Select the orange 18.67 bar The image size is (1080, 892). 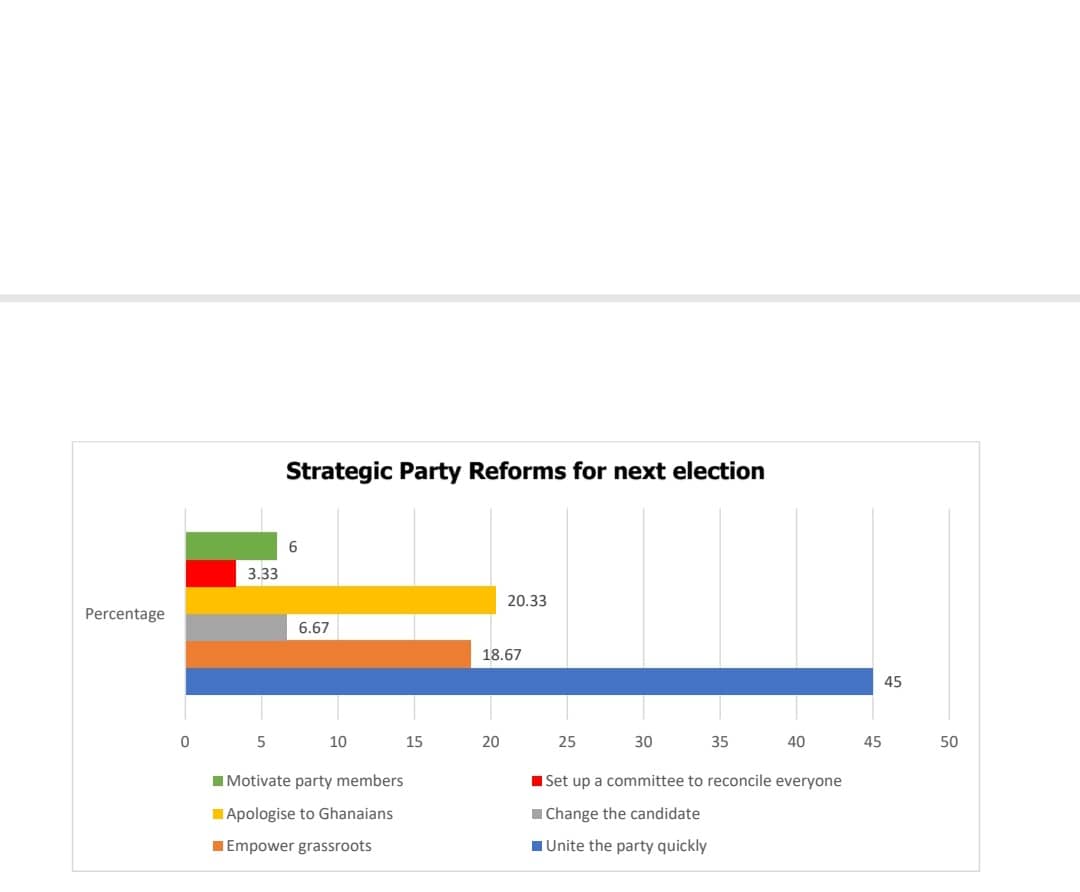pos(329,654)
